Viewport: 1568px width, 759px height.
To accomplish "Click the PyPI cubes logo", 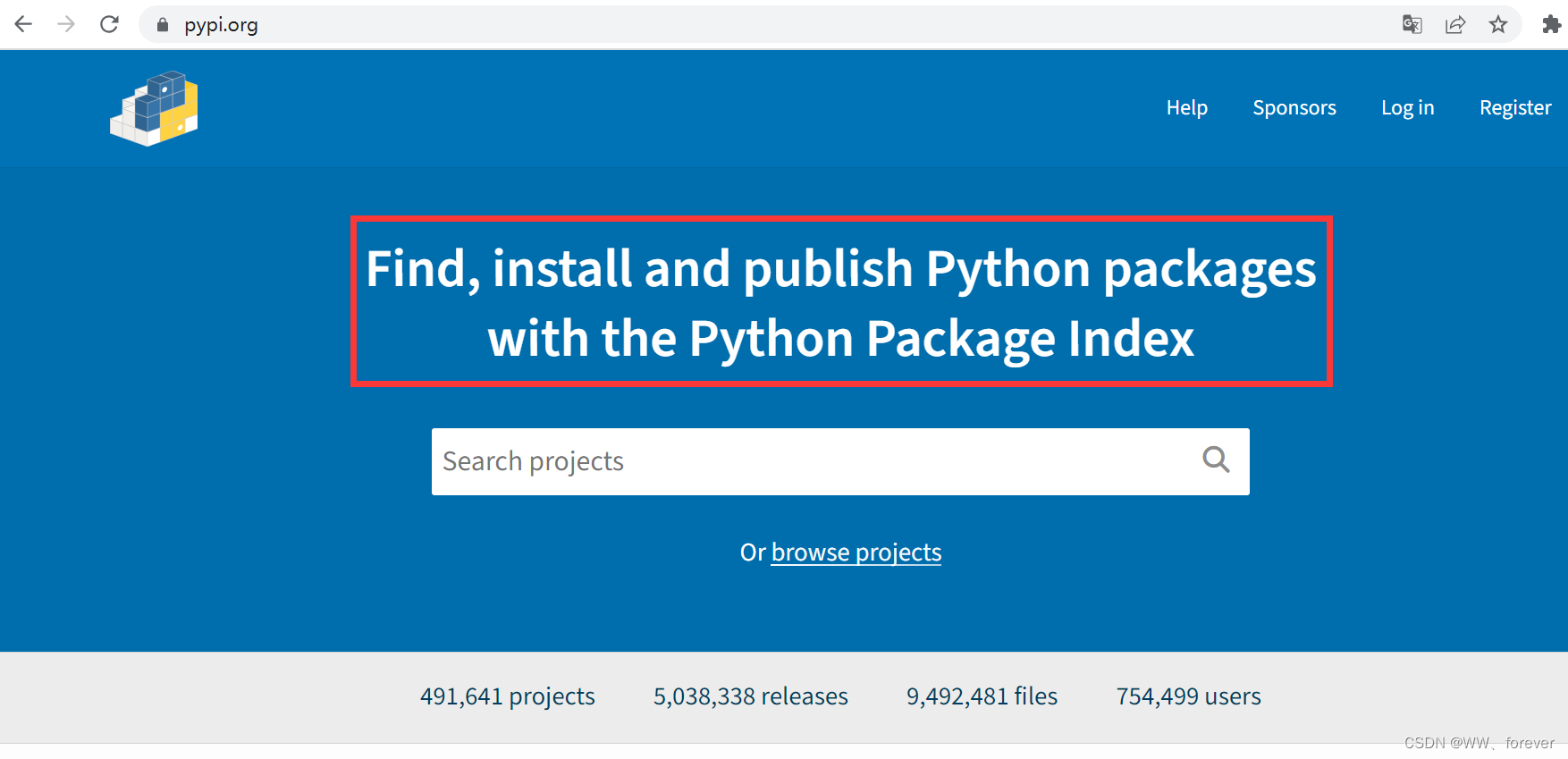I will [x=154, y=108].
